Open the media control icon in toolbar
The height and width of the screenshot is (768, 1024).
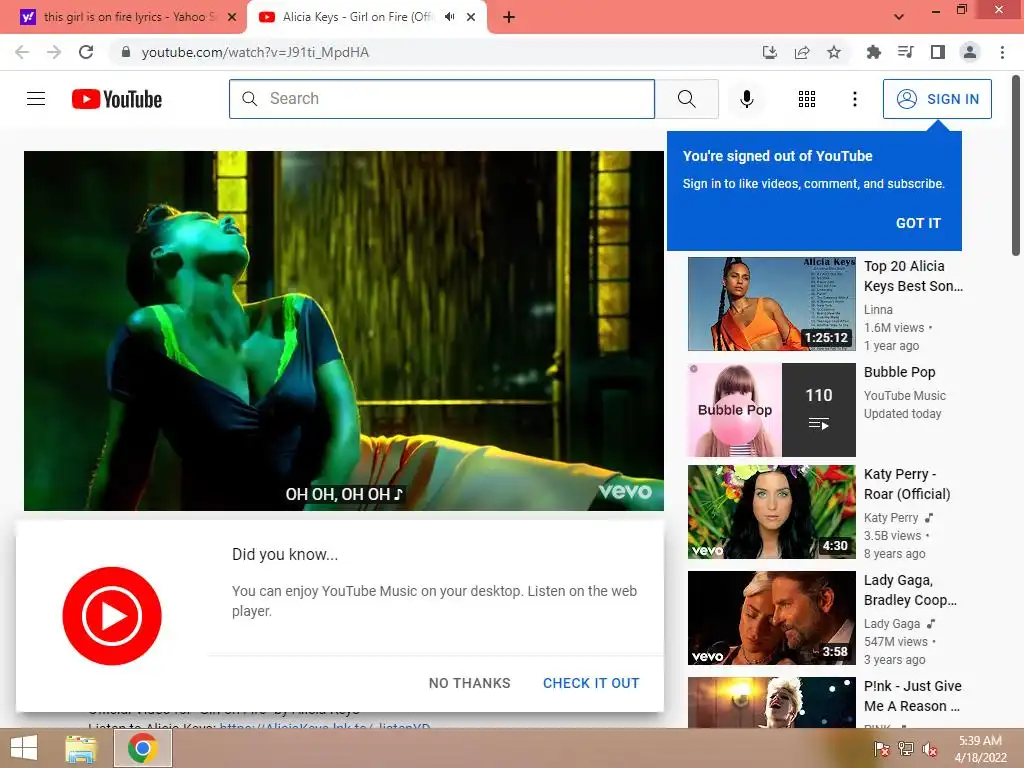[x=905, y=52]
